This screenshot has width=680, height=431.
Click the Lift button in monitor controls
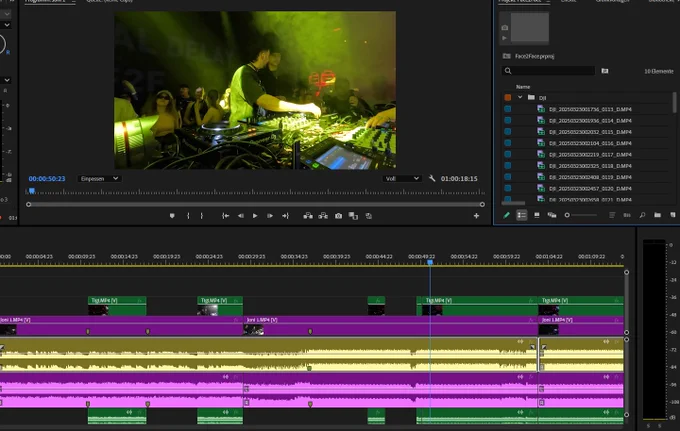tap(308, 216)
